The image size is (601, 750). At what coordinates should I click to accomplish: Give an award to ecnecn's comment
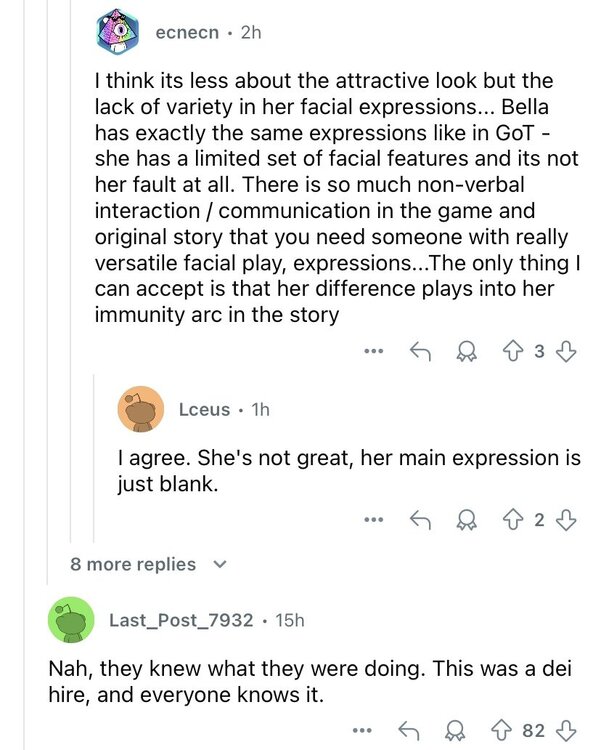[465, 351]
